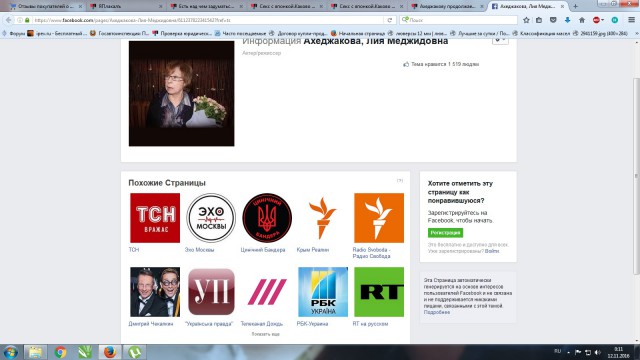Viewport: 640px width, 360px height.
Task: Open the Windows Start orb
Action: tap(11, 352)
